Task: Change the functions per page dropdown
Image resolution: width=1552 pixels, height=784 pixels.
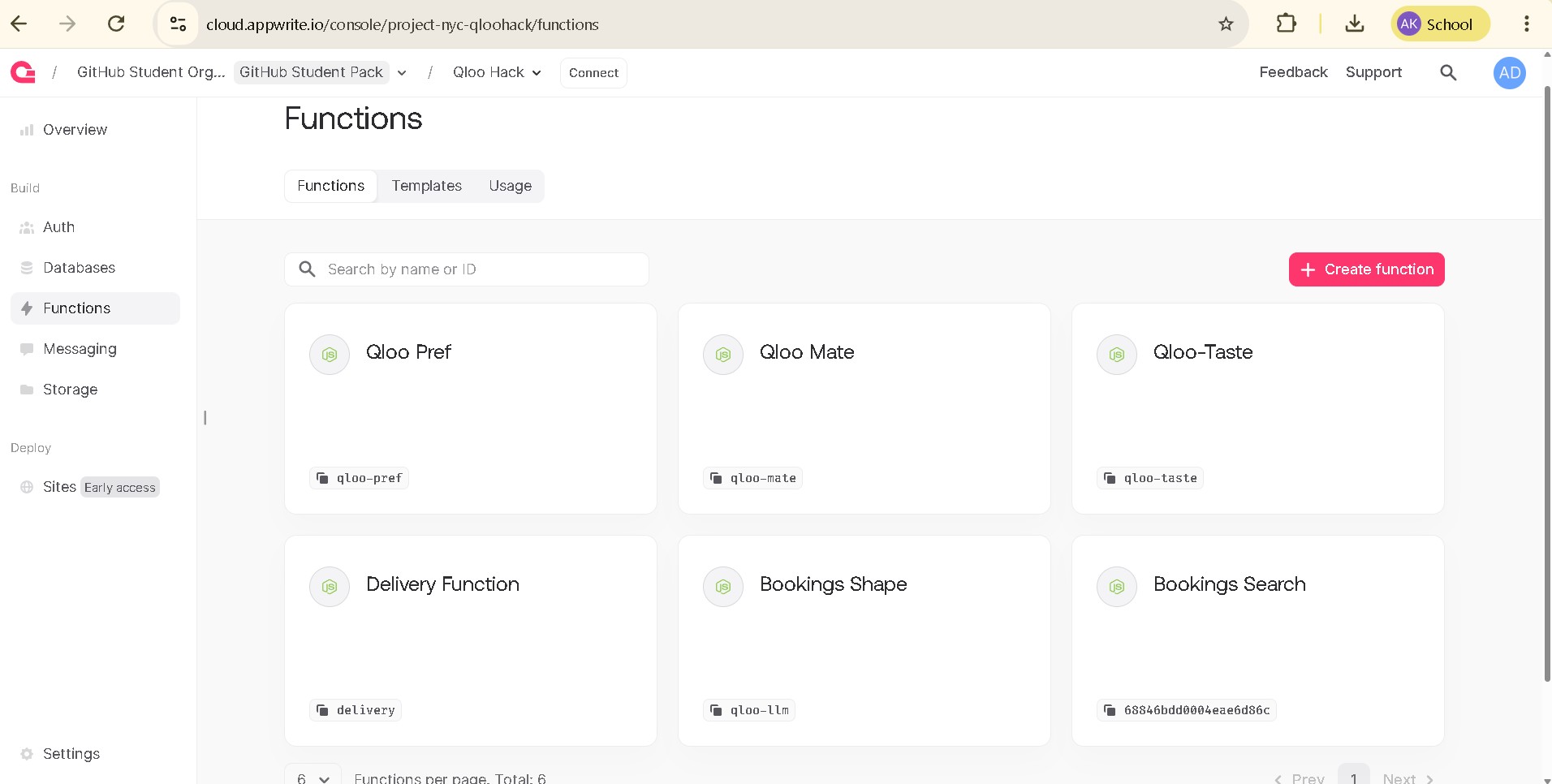Action: coord(313,778)
